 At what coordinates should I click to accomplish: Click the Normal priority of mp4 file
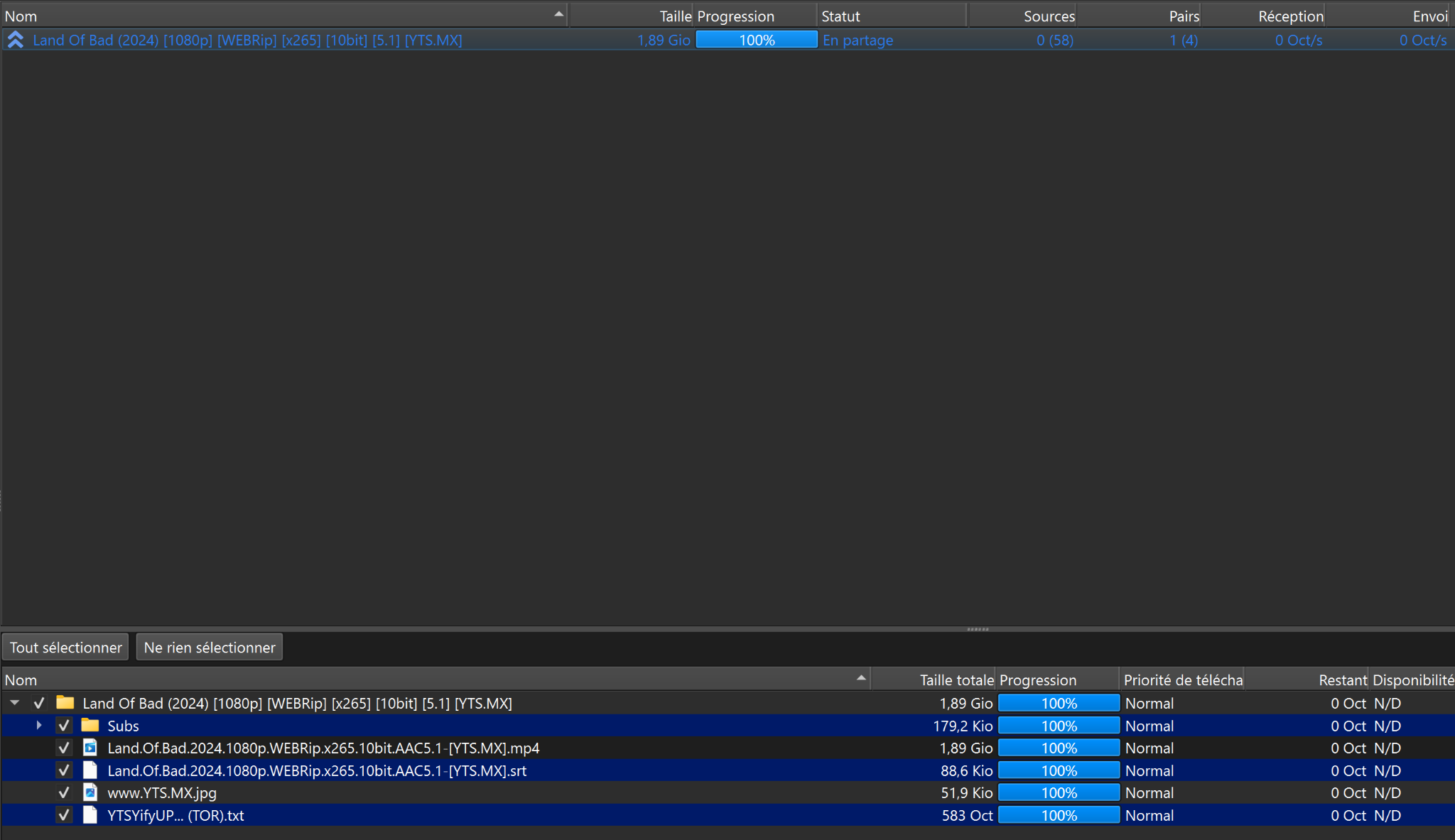1149,748
